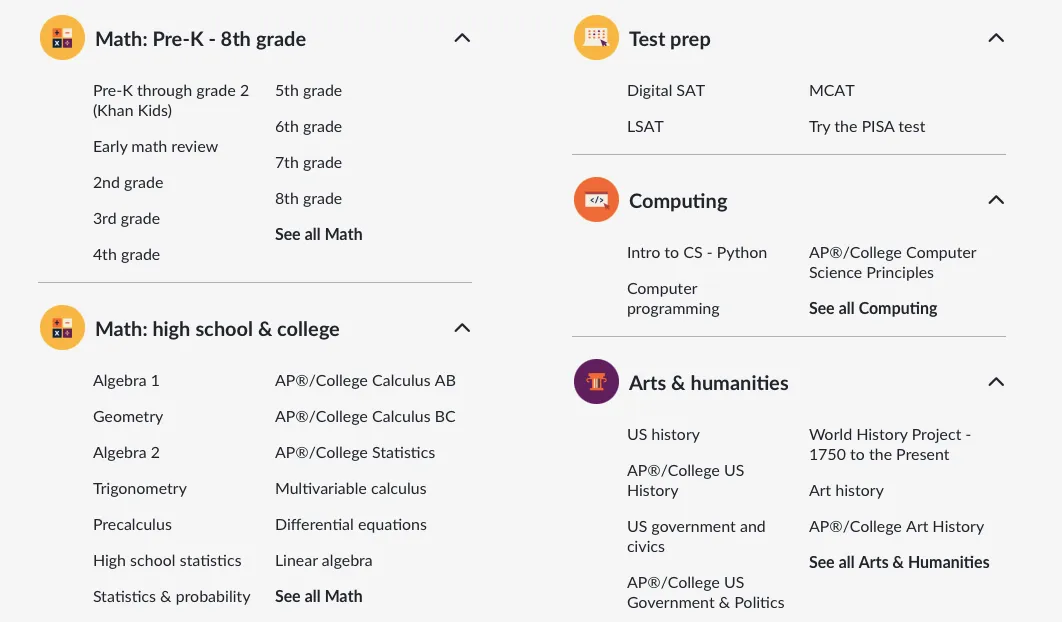Click the Arts & humanities column icon
Viewport: 1062px width, 622px height.
click(x=596, y=382)
